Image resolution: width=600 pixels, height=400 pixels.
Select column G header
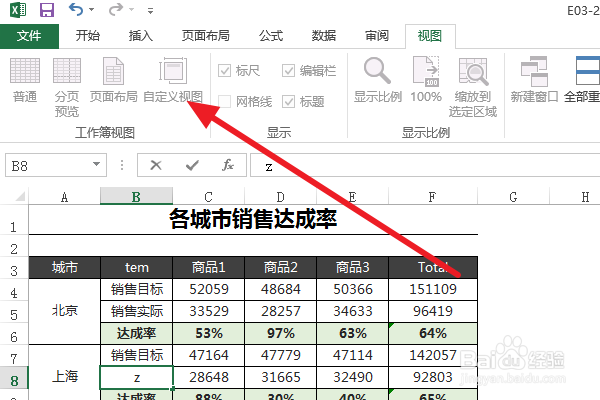tap(513, 197)
